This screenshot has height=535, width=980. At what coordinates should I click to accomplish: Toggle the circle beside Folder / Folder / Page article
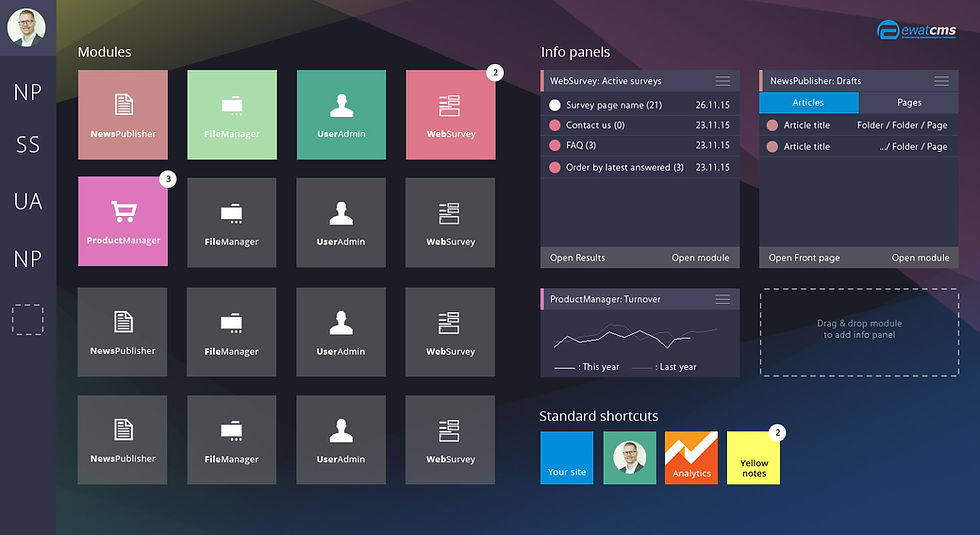(772, 125)
